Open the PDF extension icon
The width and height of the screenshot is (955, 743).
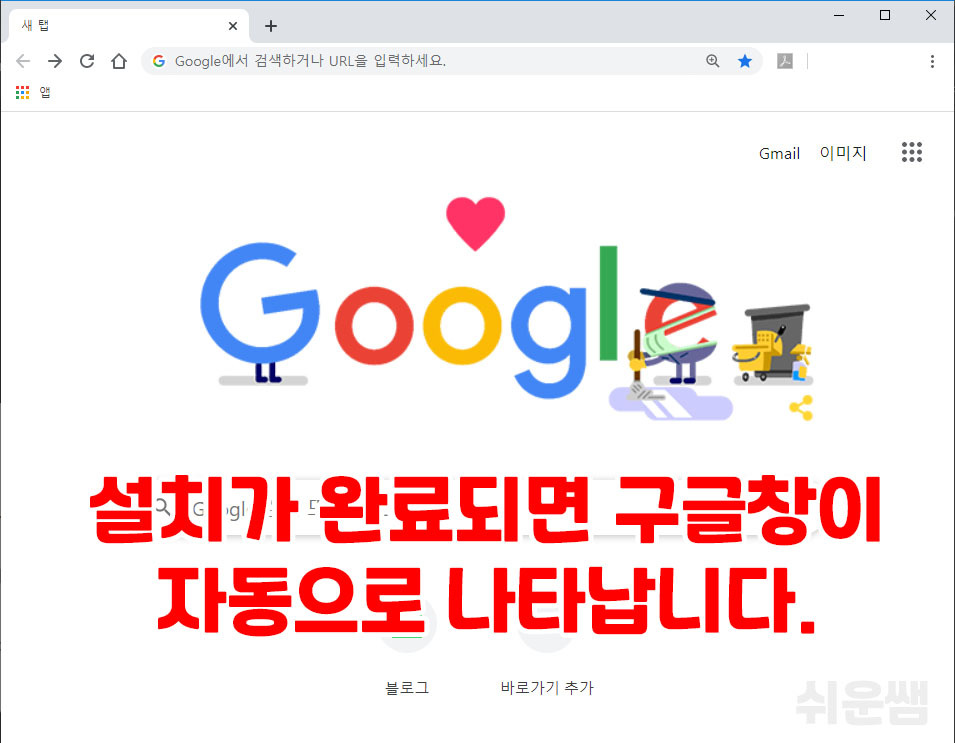point(784,61)
